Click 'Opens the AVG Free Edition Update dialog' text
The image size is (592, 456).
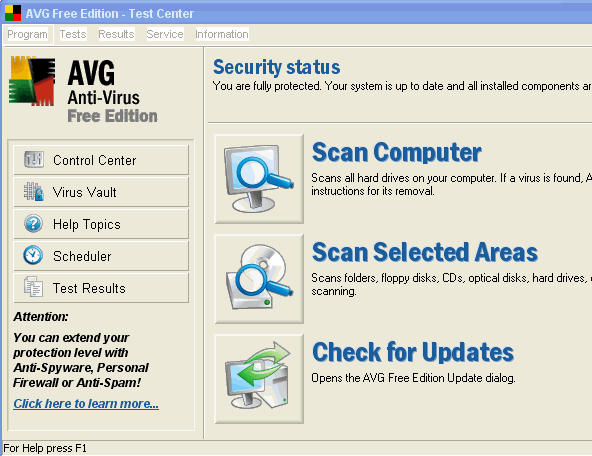click(x=413, y=378)
